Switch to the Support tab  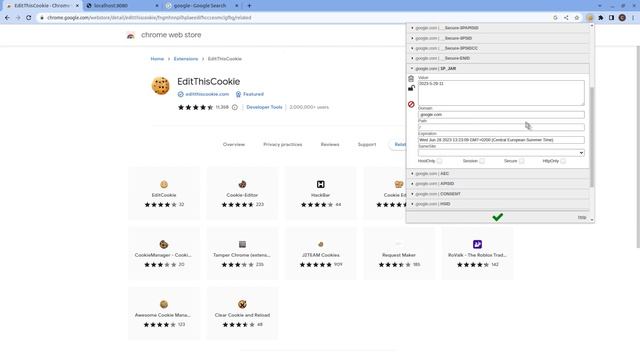tap(367, 144)
